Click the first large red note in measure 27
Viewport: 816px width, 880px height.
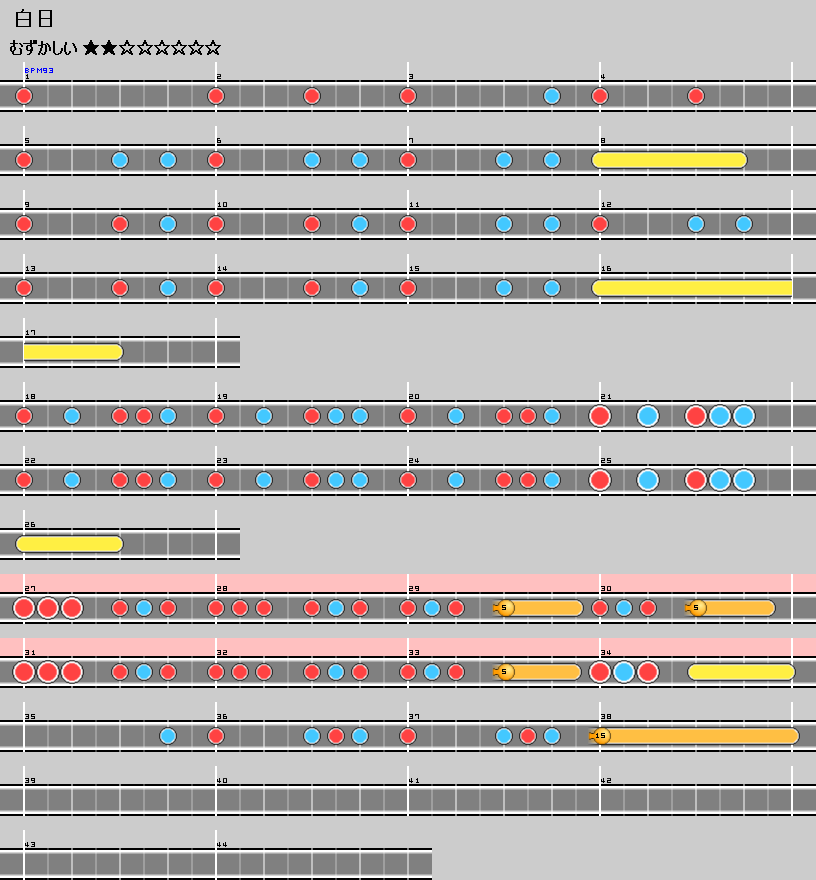pos(24,608)
